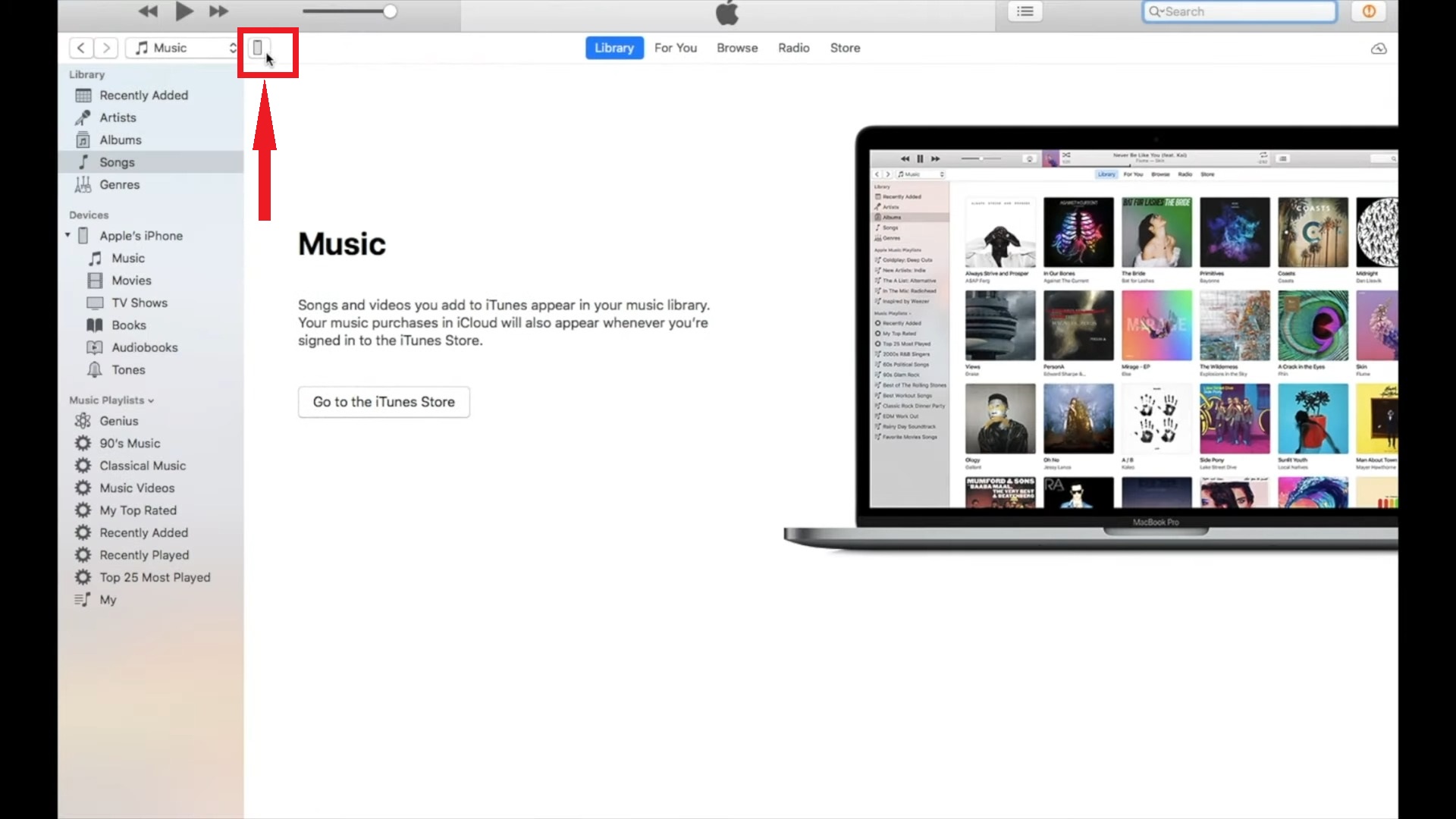Screen dimensions: 1456x819
Task: Click the fast-forward next track icon
Action: click(x=218, y=11)
